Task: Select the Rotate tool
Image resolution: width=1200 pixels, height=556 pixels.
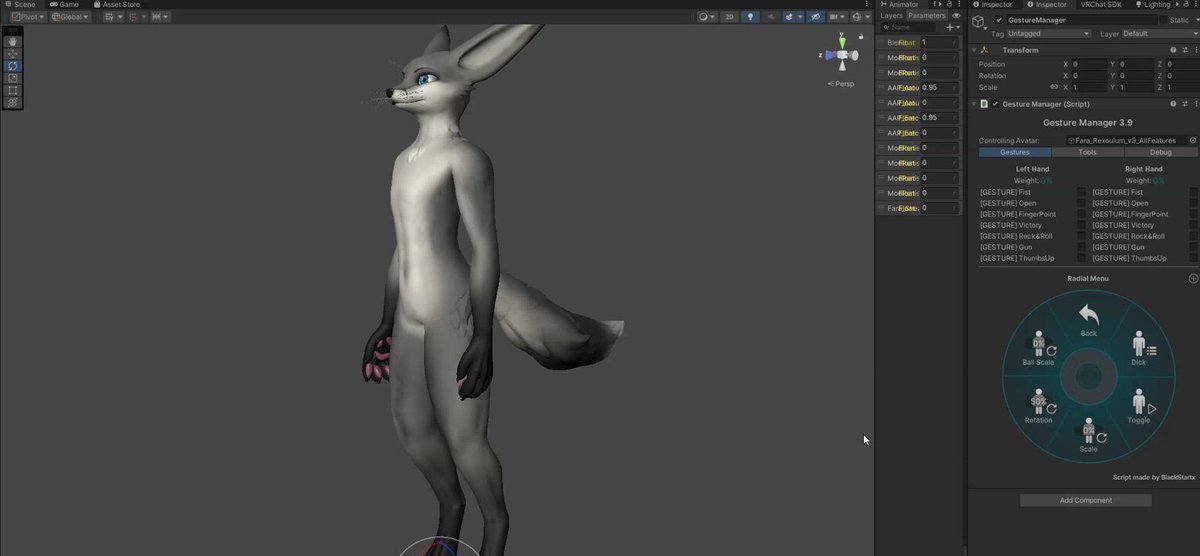Action: pyautogui.click(x=13, y=66)
